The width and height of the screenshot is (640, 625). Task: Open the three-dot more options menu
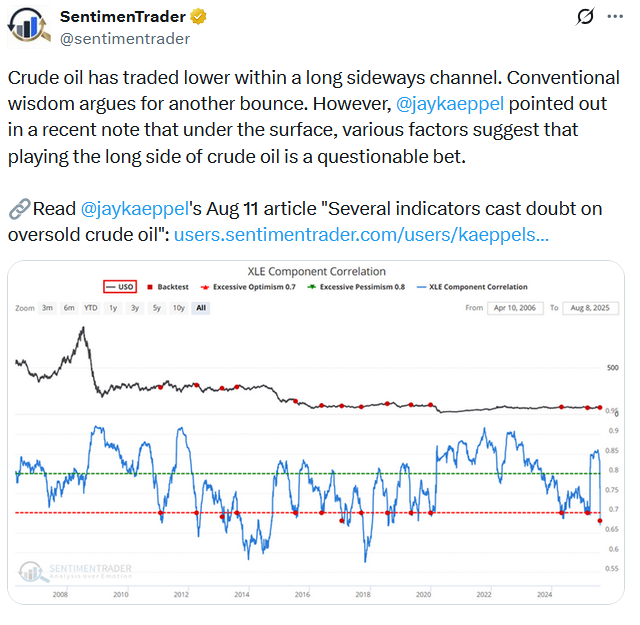point(617,18)
